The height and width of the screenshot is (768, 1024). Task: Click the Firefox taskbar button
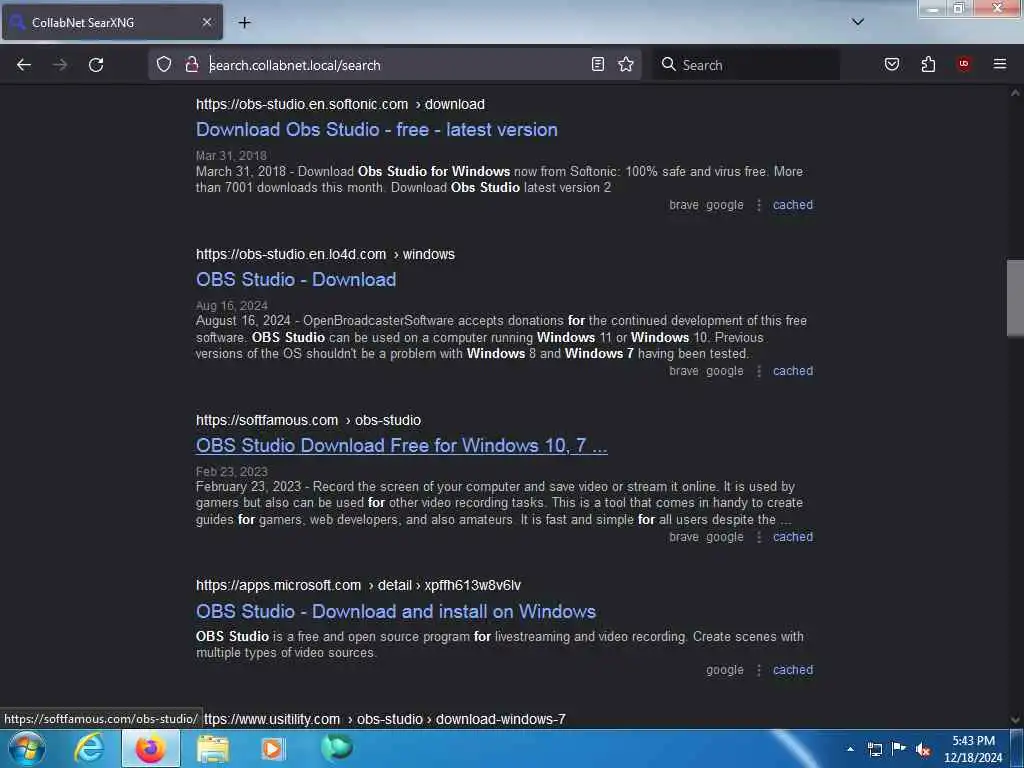click(151, 748)
